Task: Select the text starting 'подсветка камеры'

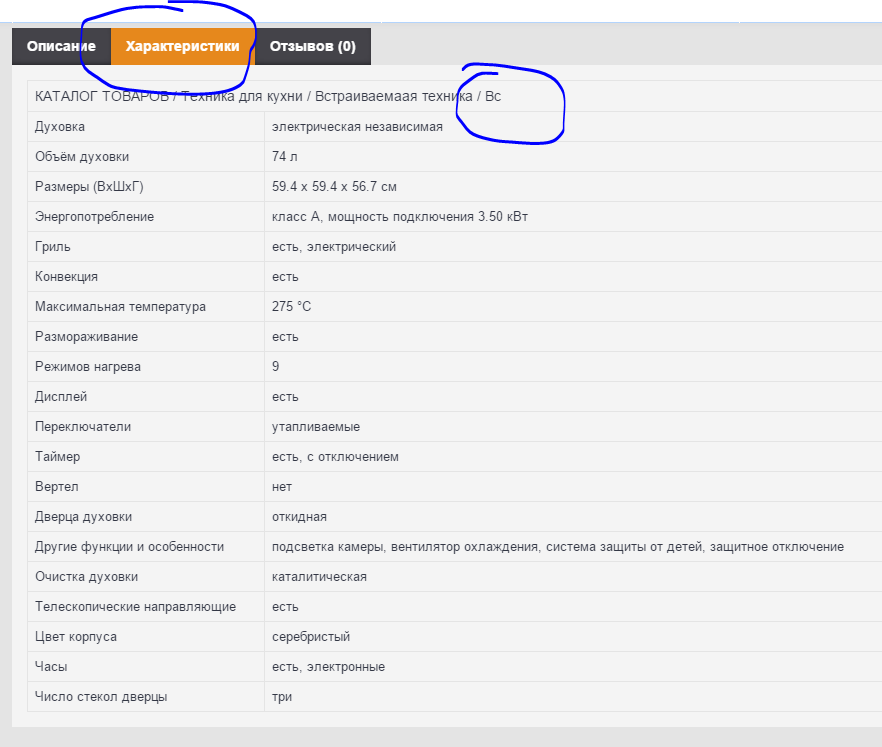Action: pos(558,547)
